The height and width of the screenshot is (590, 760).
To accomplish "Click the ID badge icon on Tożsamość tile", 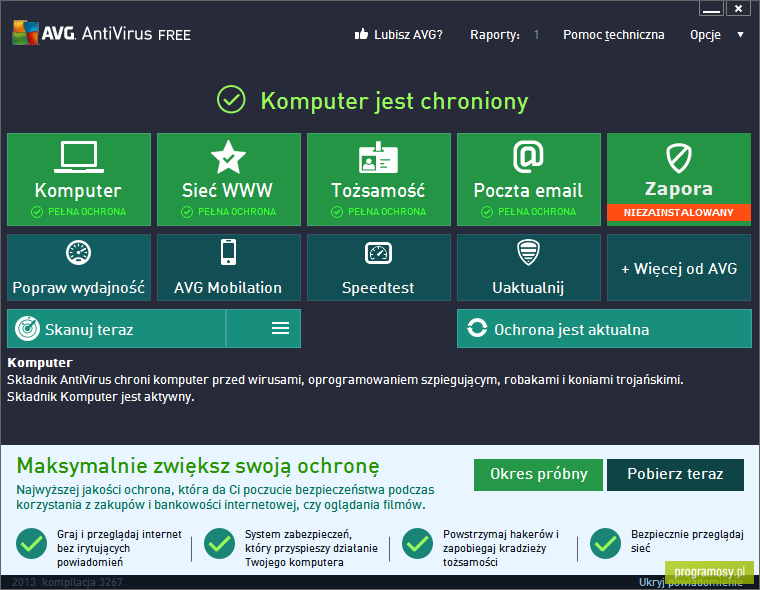I will (x=378, y=158).
